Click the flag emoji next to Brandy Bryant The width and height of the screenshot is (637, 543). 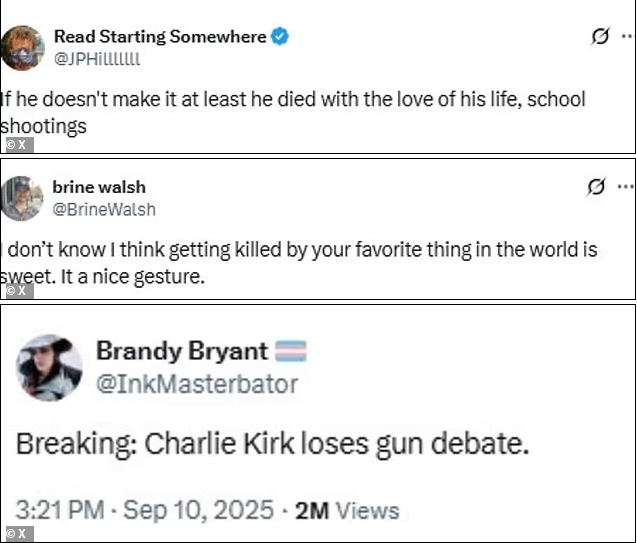[289, 351]
